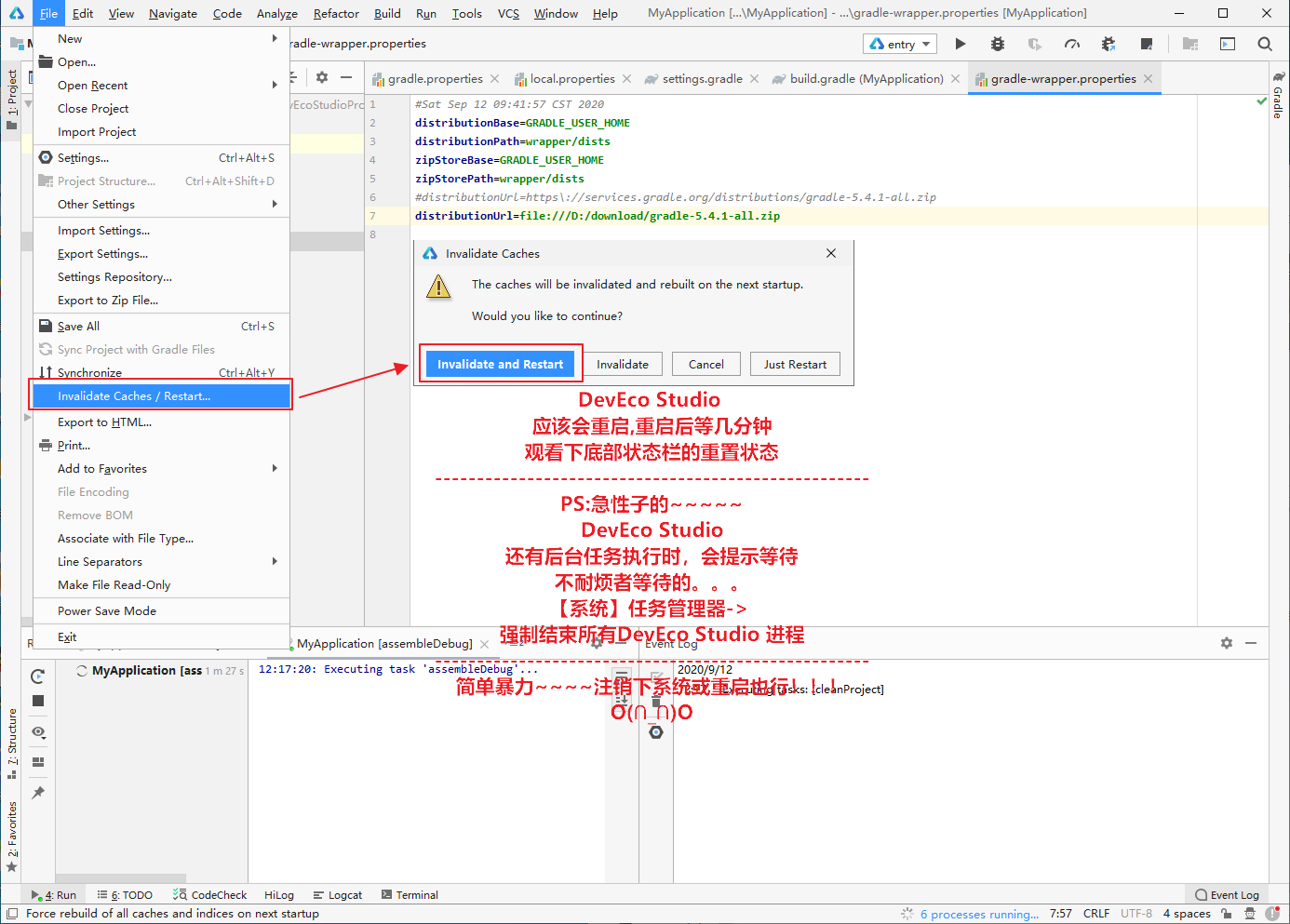Click the Invalidate button
The image size is (1290, 924).
[623, 364]
